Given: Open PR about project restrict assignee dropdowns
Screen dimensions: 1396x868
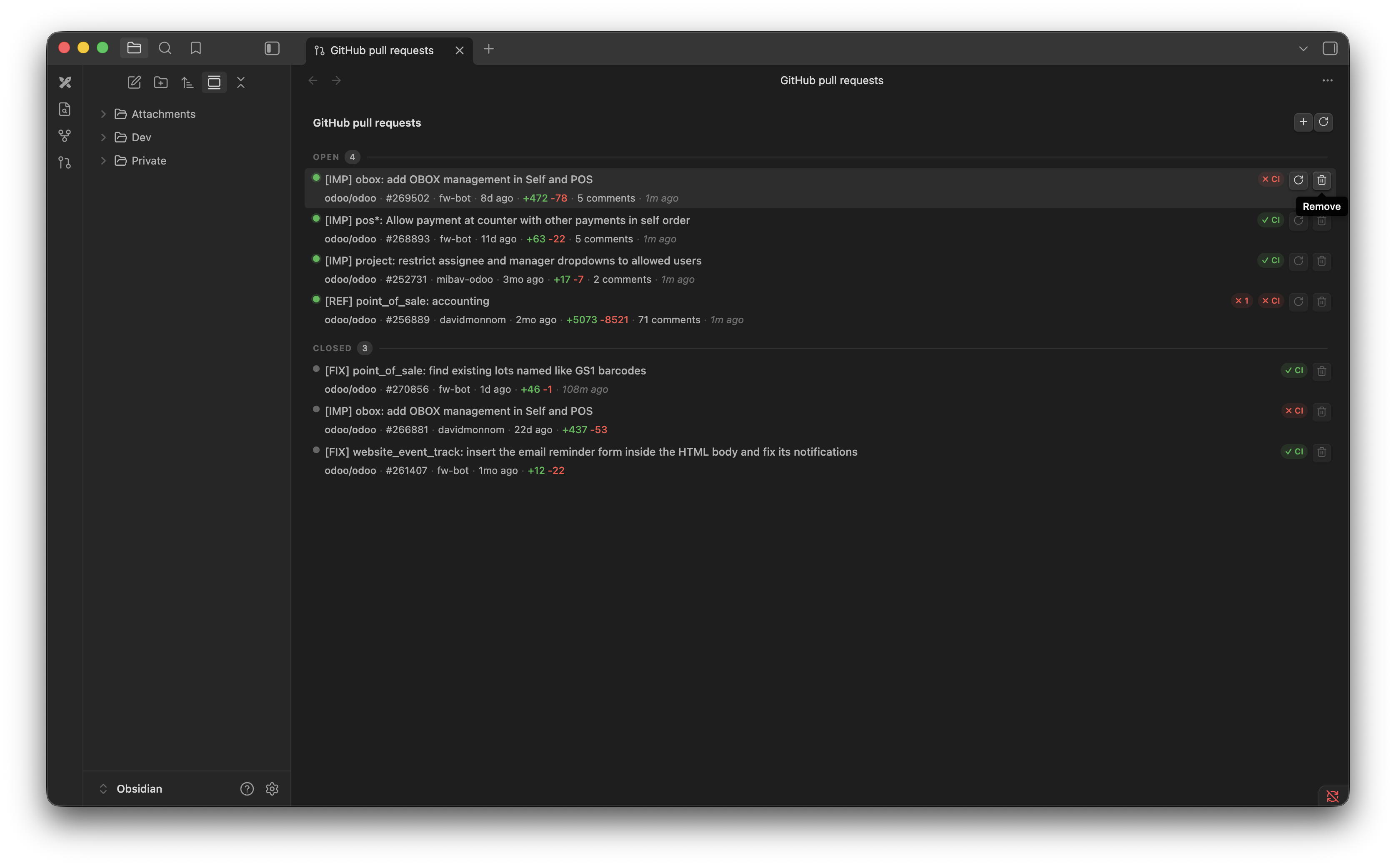Looking at the screenshot, I should [513, 261].
